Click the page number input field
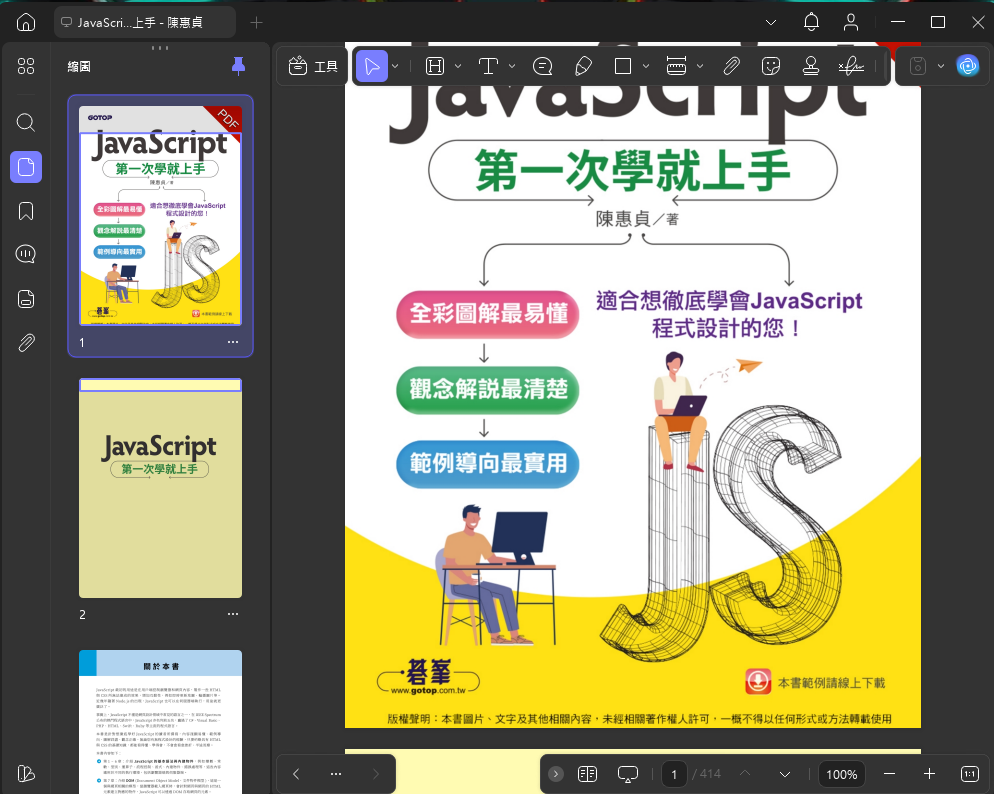 coord(675,774)
